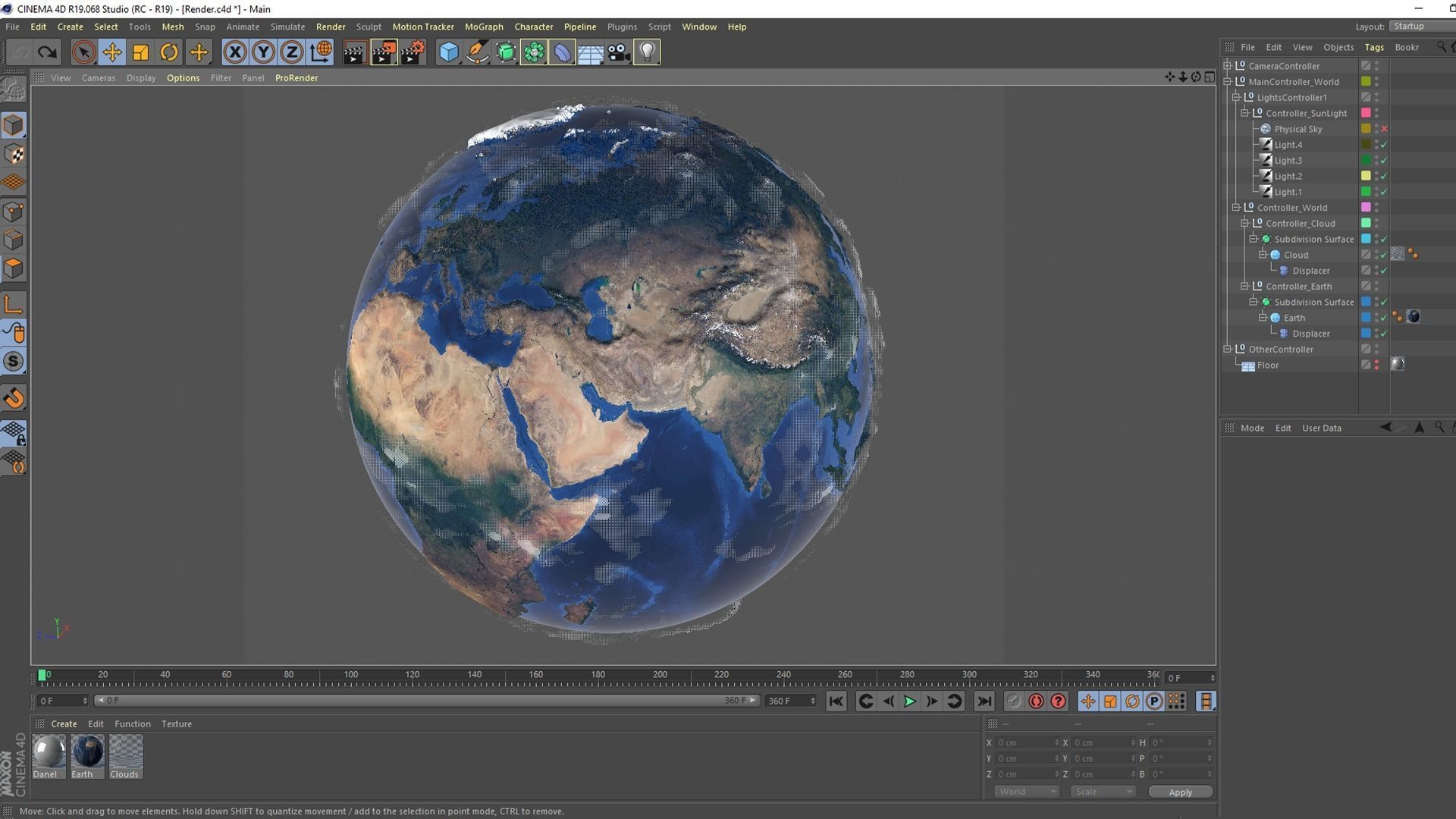Click the Camera object icon
Screen dimensions: 1456x819
click(619, 52)
